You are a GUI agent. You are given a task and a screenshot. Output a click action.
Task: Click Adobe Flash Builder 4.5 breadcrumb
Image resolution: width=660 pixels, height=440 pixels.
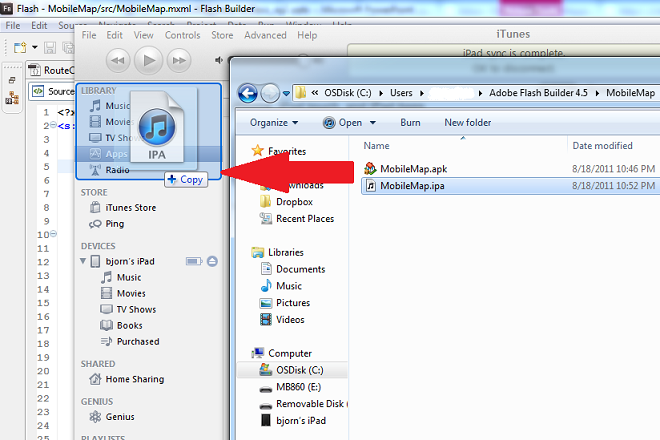(x=538, y=93)
